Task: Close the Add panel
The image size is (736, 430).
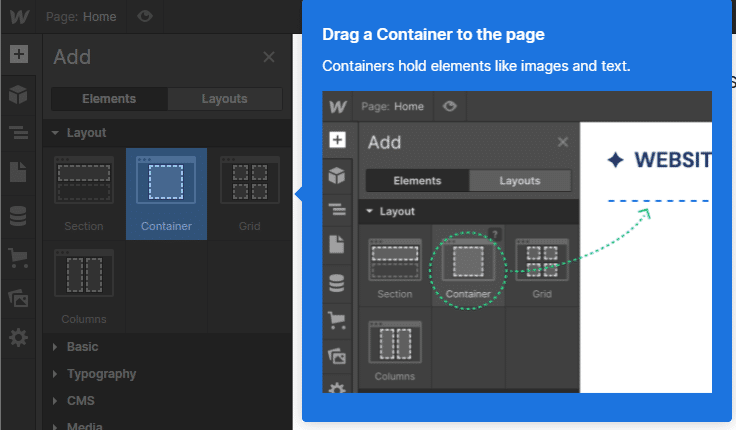Action: 269,58
